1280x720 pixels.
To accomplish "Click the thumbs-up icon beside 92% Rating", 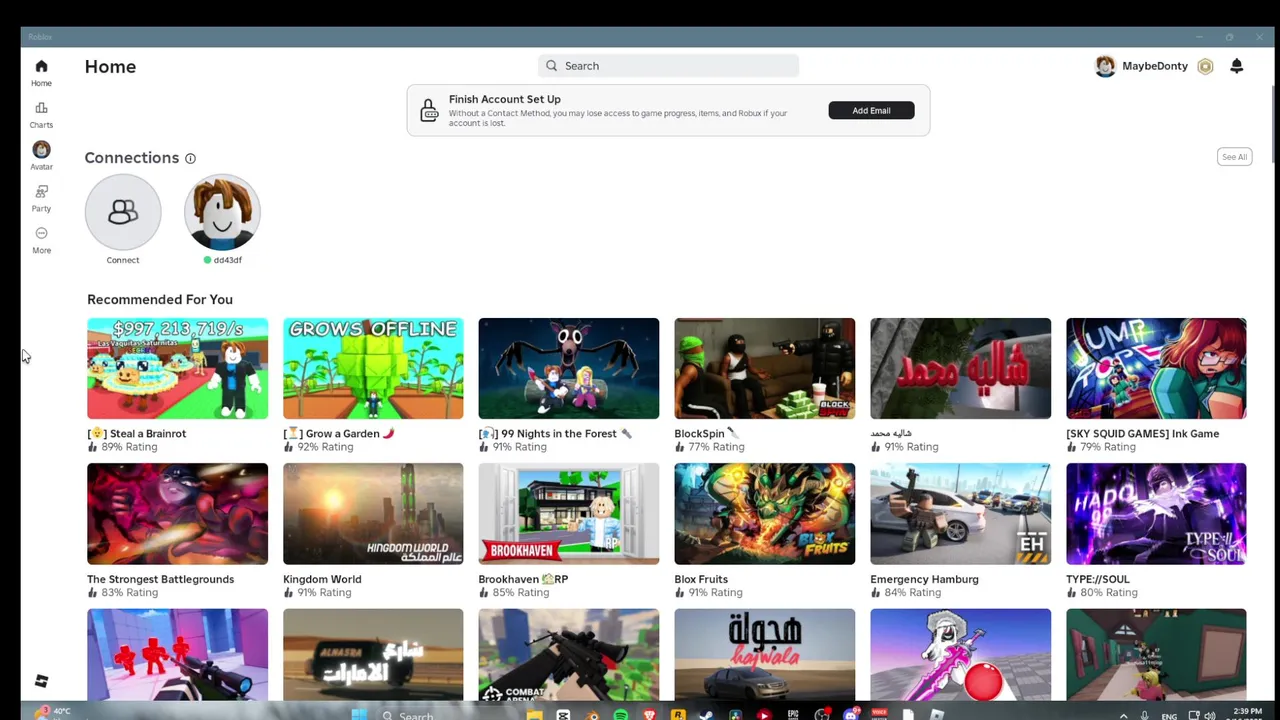I will tap(288, 447).
